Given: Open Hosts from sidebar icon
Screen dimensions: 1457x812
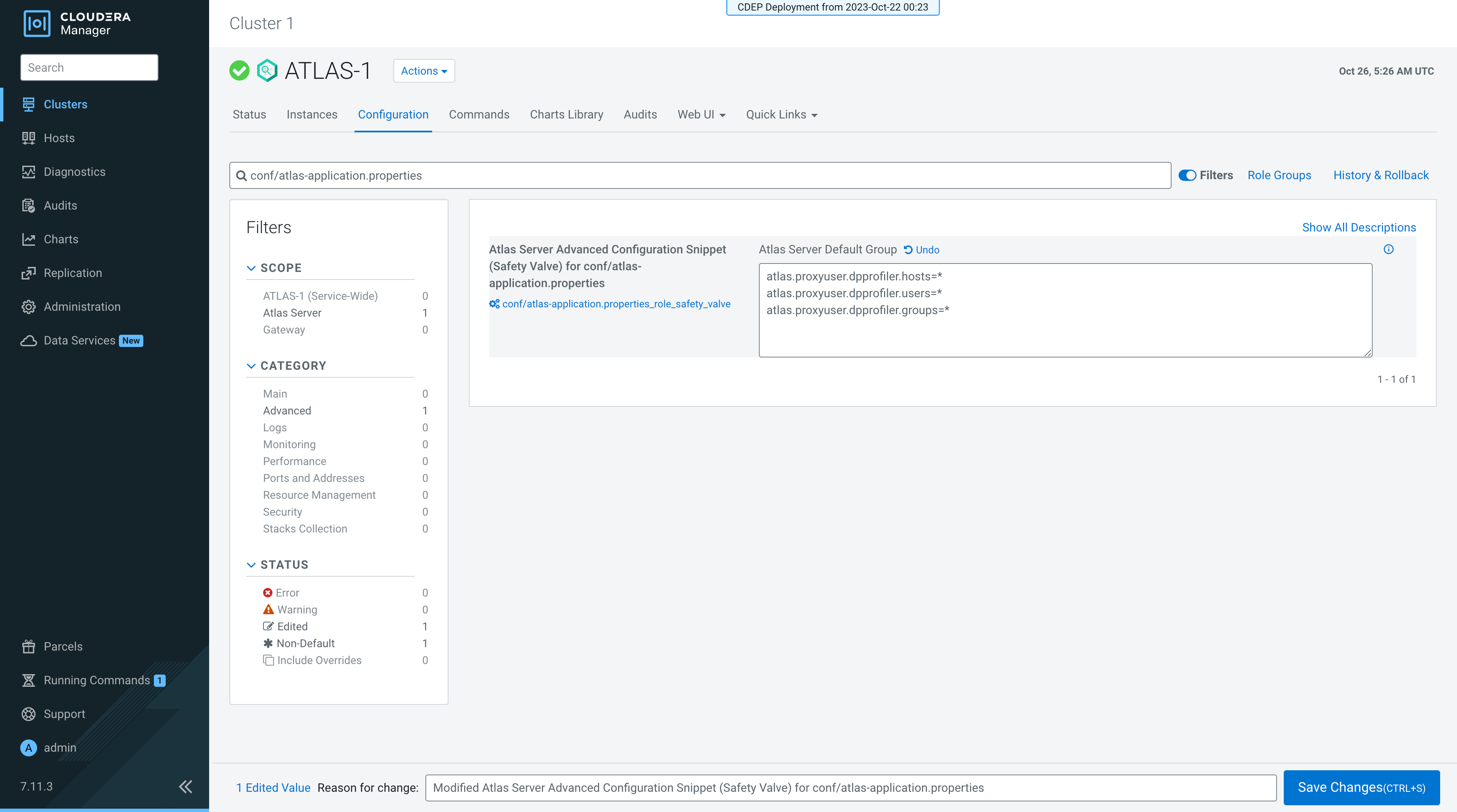Looking at the screenshot, I should 28,138.
